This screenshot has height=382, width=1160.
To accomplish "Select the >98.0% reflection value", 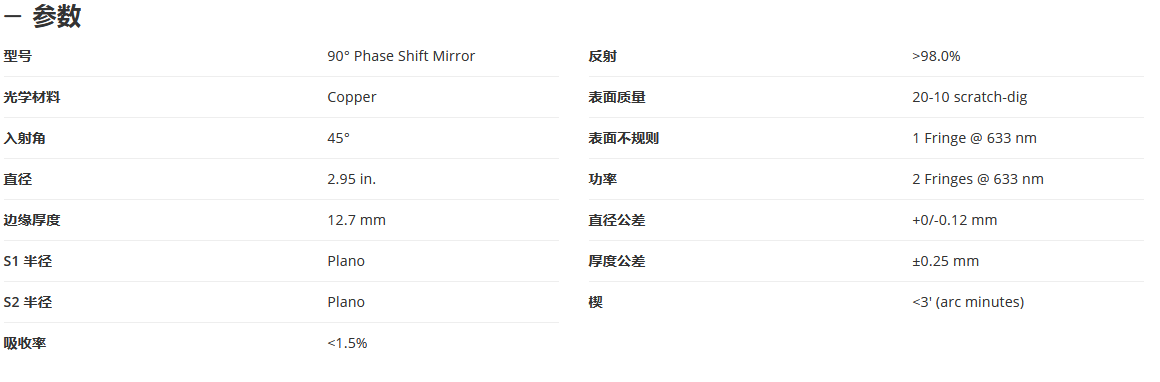I will click(936, 56).
